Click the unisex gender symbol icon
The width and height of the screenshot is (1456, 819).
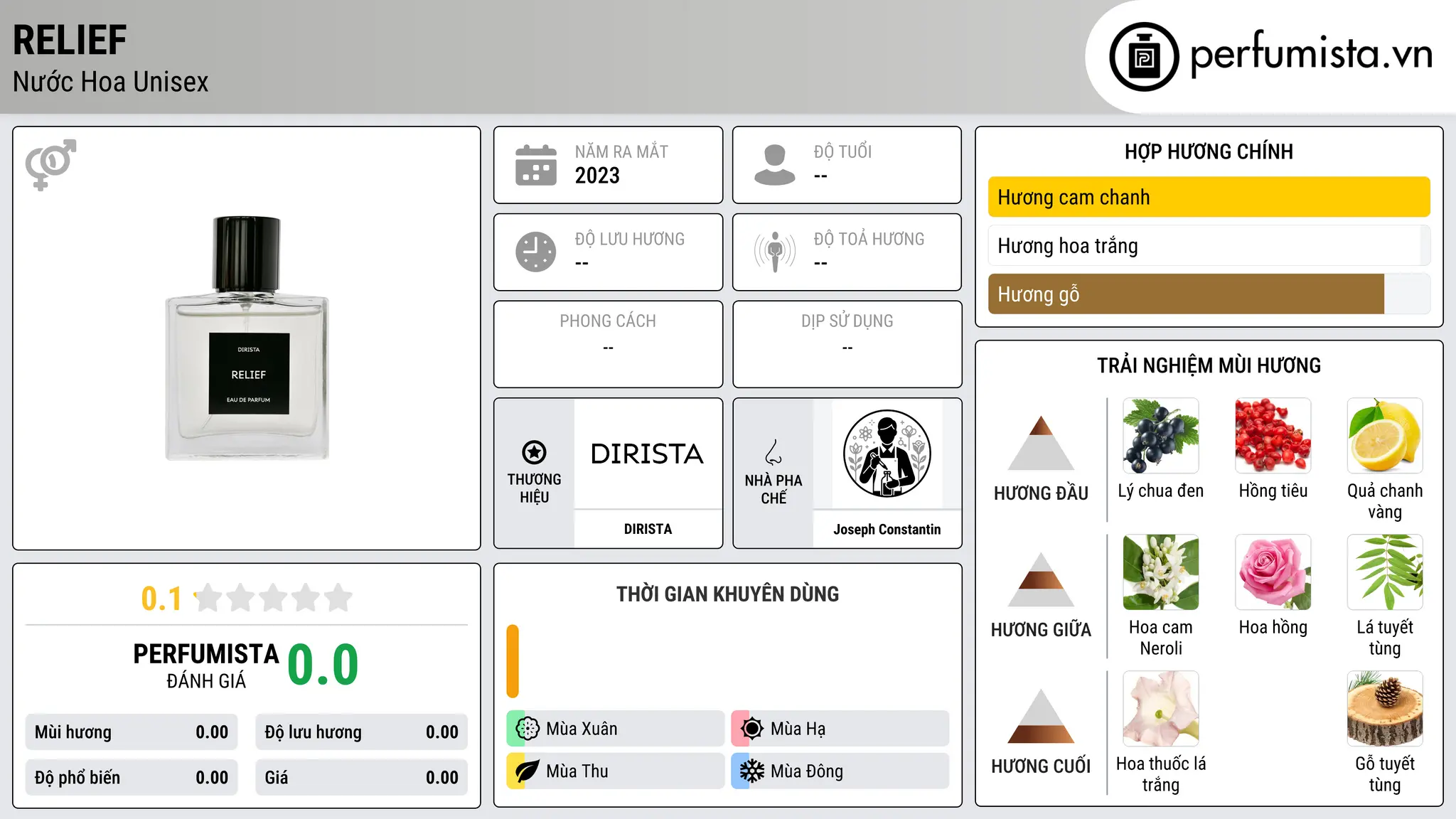pyautogui.click(x=50, y=164)
